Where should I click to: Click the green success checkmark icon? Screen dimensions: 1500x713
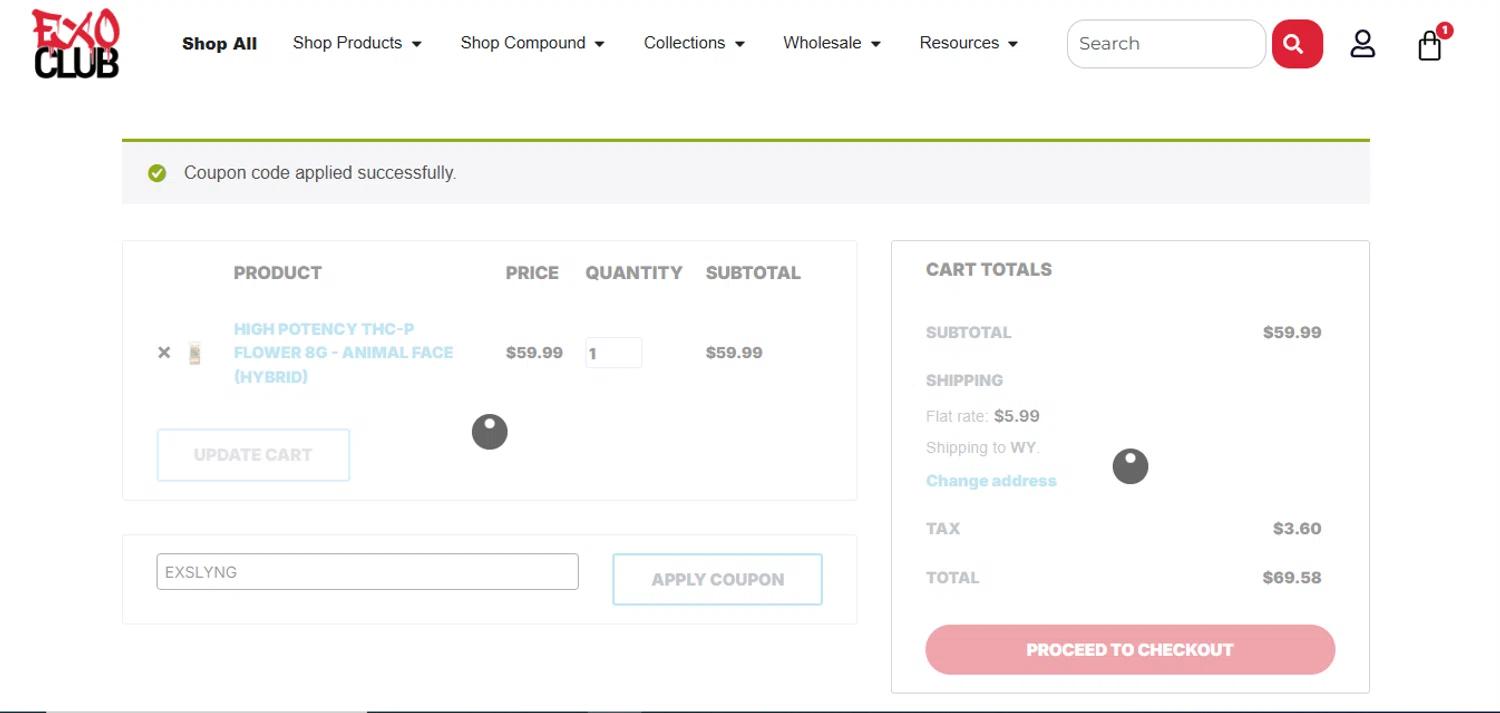point(157,173)
